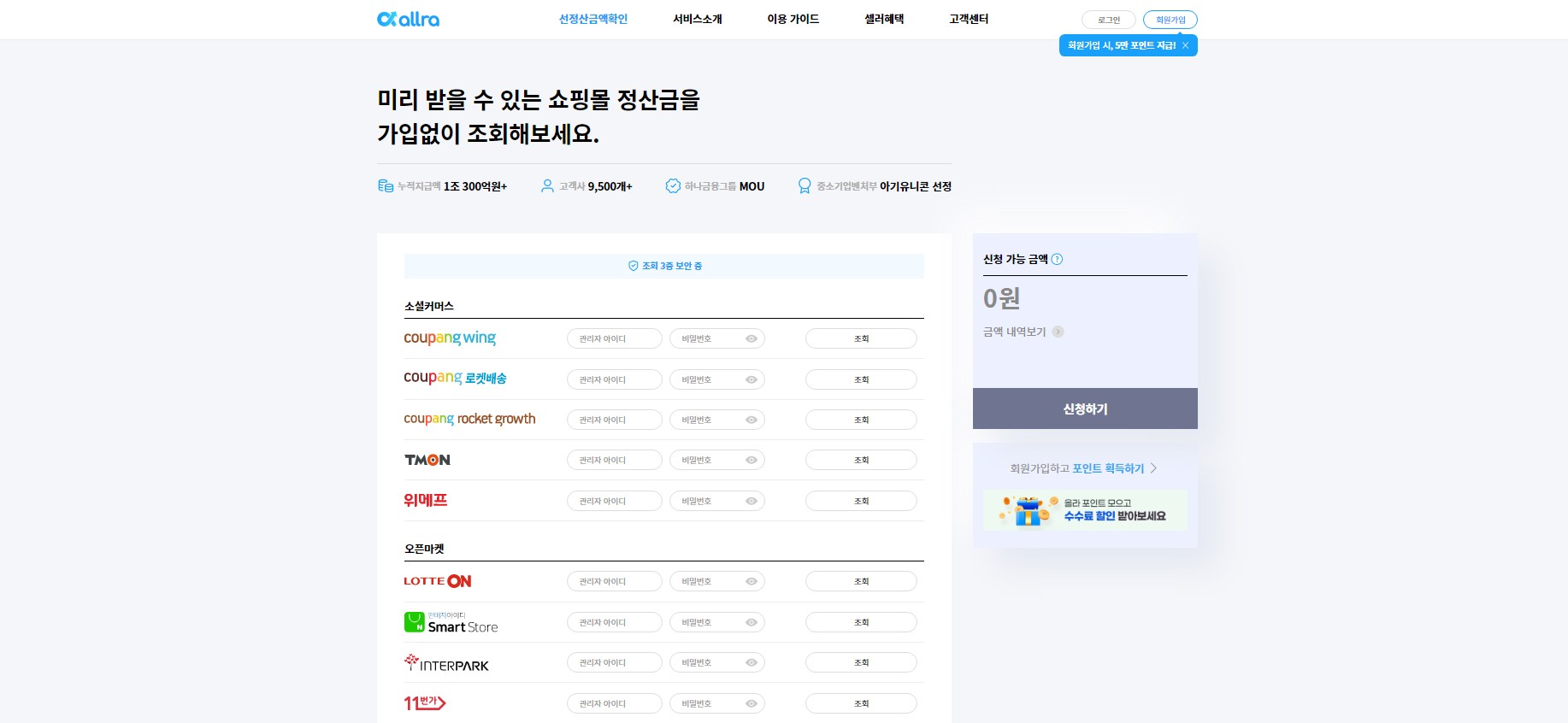Screen dimensions: 1568x723
Task: Focus password field for coupang wing
Action: [x=717, y=338]
